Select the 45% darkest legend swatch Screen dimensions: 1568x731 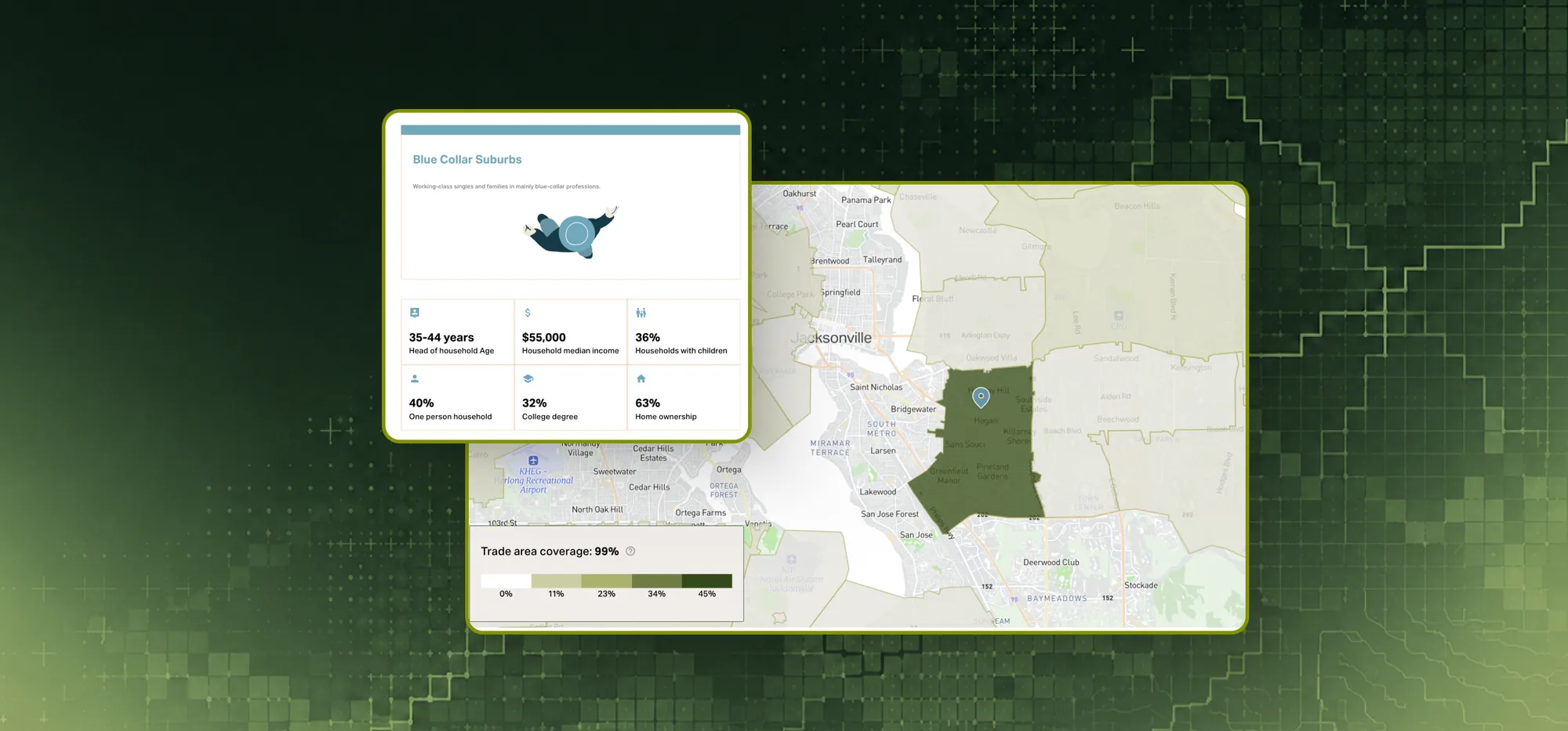tap(706, 581)
